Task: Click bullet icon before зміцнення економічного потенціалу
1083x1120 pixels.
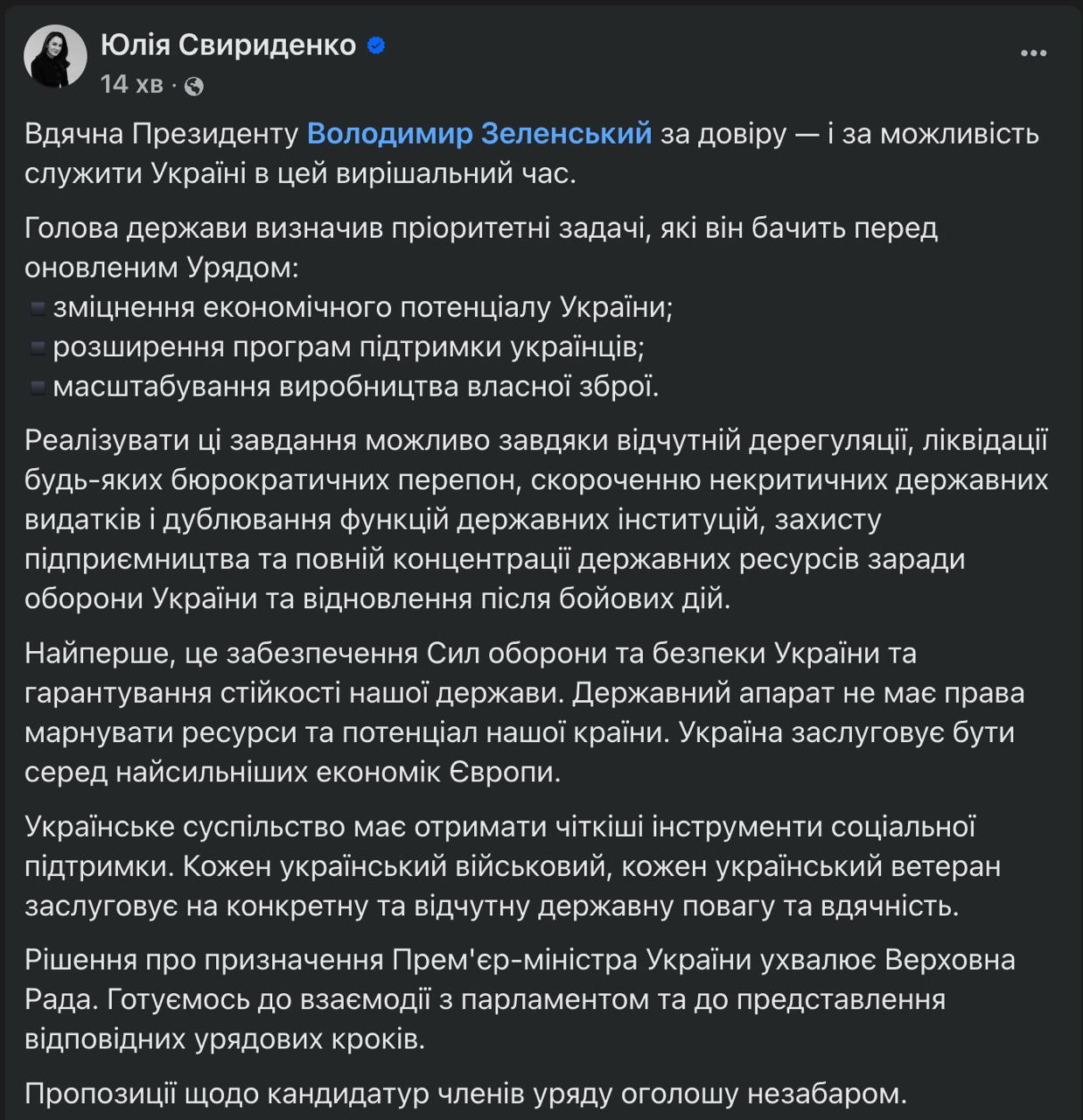Action: 38,308
